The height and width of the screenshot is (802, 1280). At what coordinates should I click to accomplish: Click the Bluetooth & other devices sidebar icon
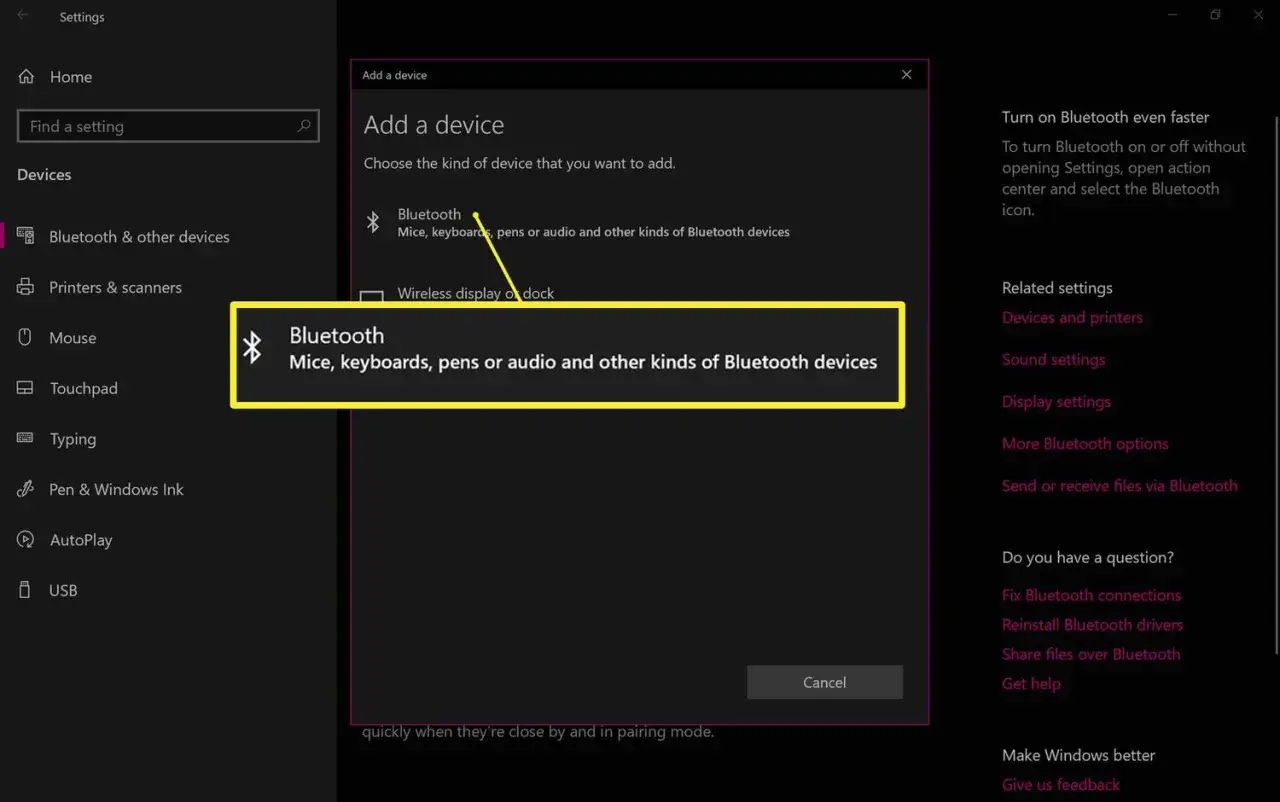pos(26,236)
